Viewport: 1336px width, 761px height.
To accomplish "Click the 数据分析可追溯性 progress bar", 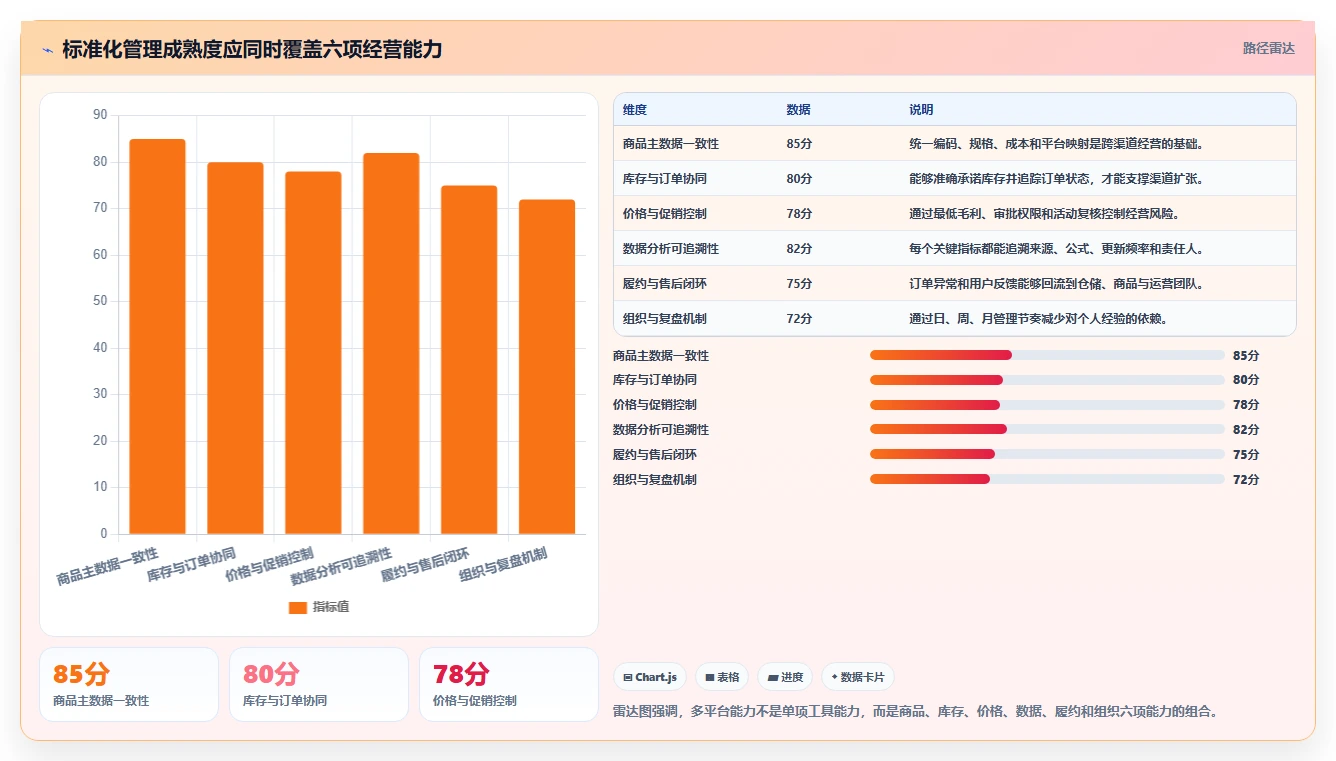I will click(1047, 429).
